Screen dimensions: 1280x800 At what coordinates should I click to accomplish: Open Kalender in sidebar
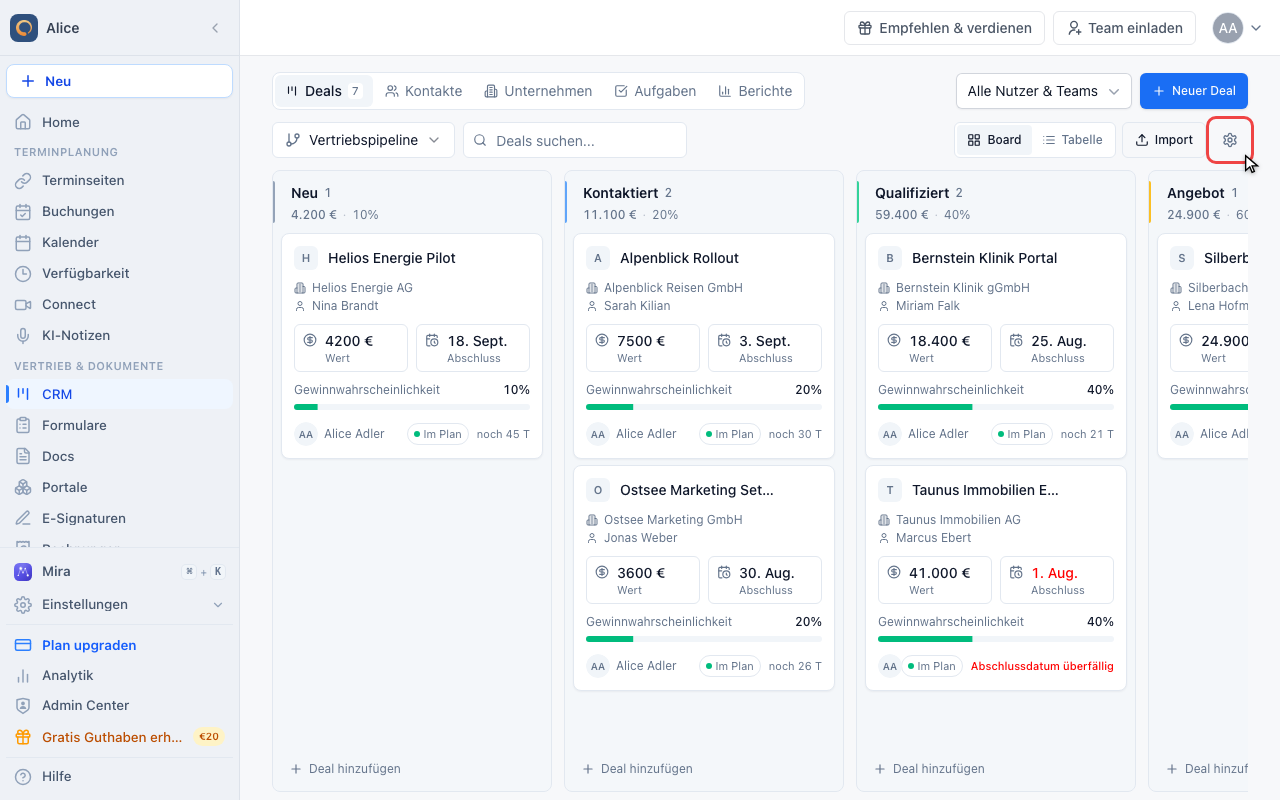pos(120,243)
